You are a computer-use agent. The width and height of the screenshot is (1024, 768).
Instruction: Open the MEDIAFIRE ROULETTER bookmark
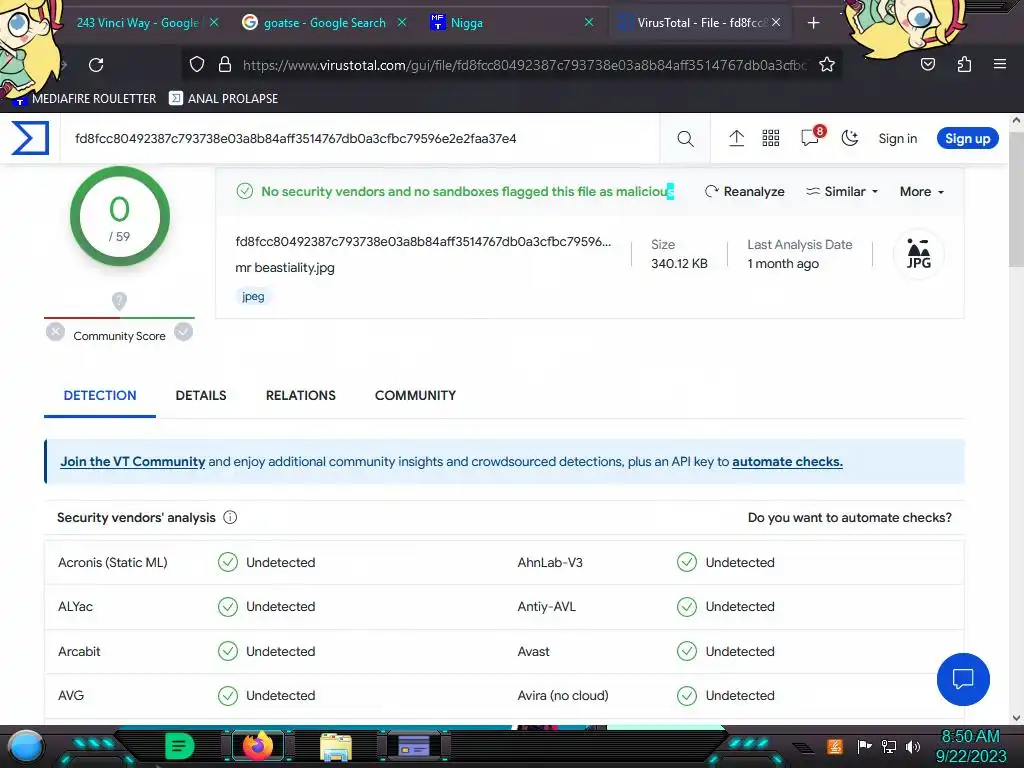86,99
